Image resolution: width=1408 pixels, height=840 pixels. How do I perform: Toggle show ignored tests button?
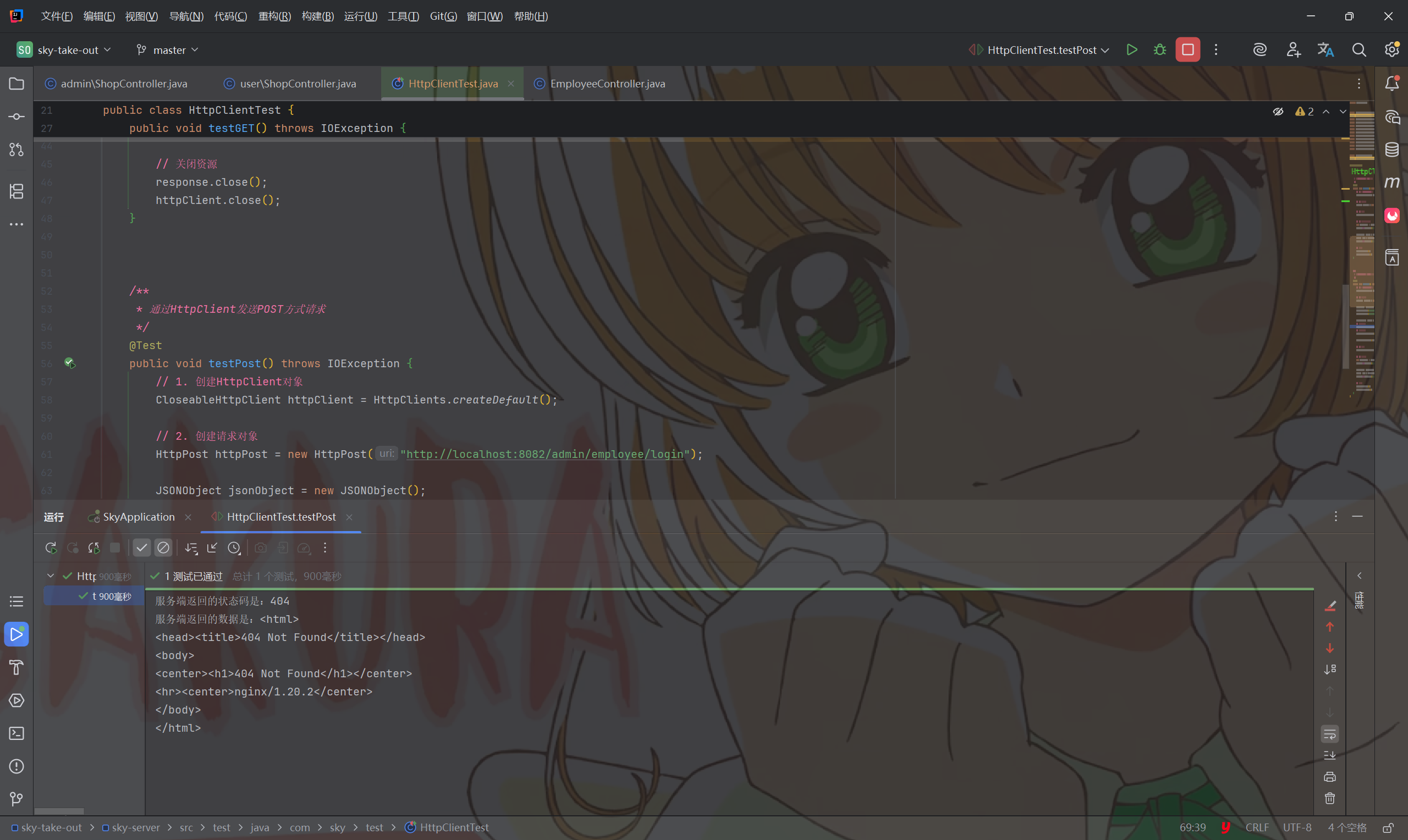(x=163, y=548)
